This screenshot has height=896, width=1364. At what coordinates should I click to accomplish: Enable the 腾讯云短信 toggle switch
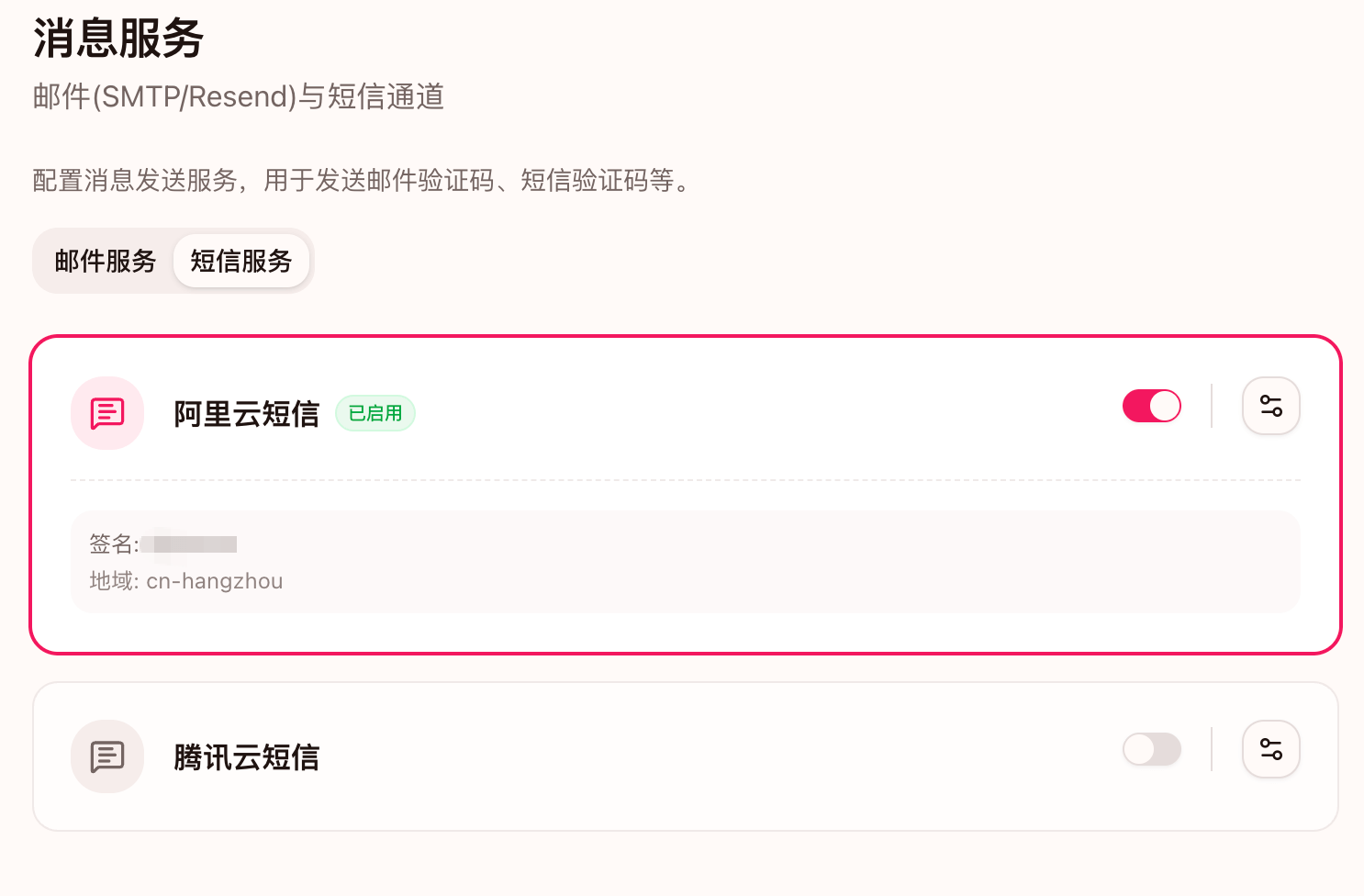tap(1152, 749)
